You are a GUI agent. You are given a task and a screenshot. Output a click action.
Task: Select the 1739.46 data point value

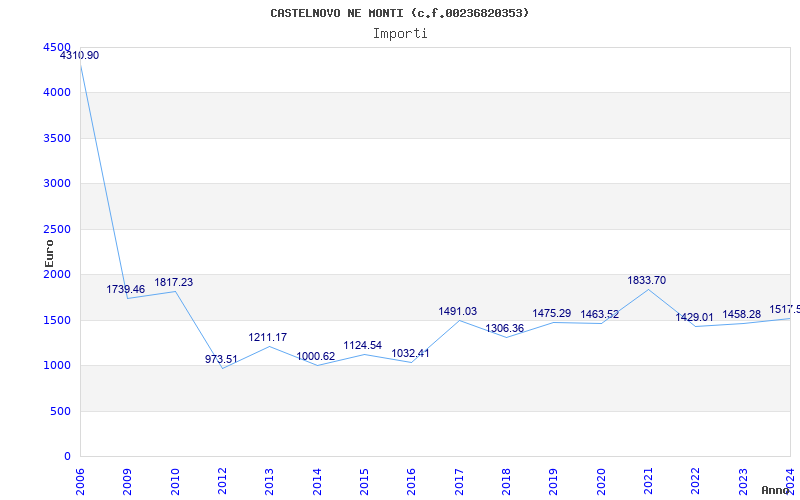coord(126,290)
